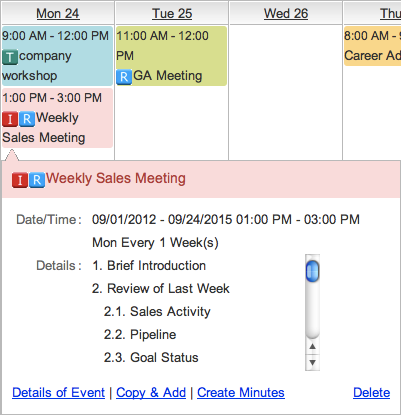Click the blue details scrollbar thumb
Screen dimensions: 401x415
point(312,271)
